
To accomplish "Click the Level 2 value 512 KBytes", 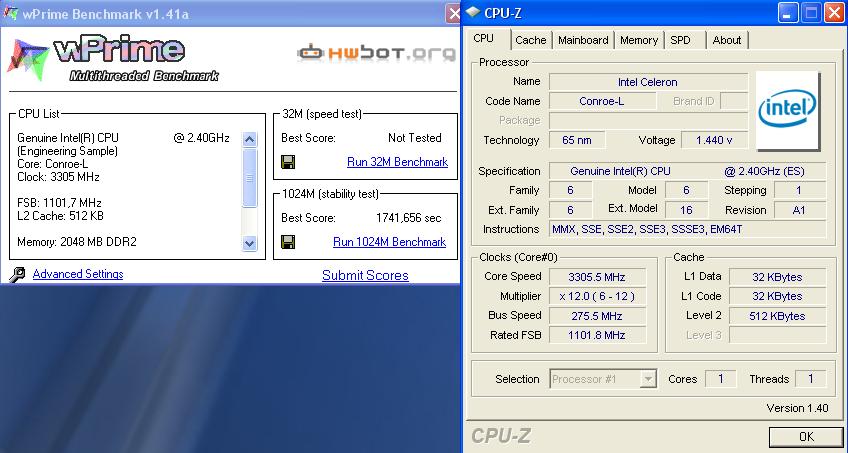I will (x=777, y=316).
